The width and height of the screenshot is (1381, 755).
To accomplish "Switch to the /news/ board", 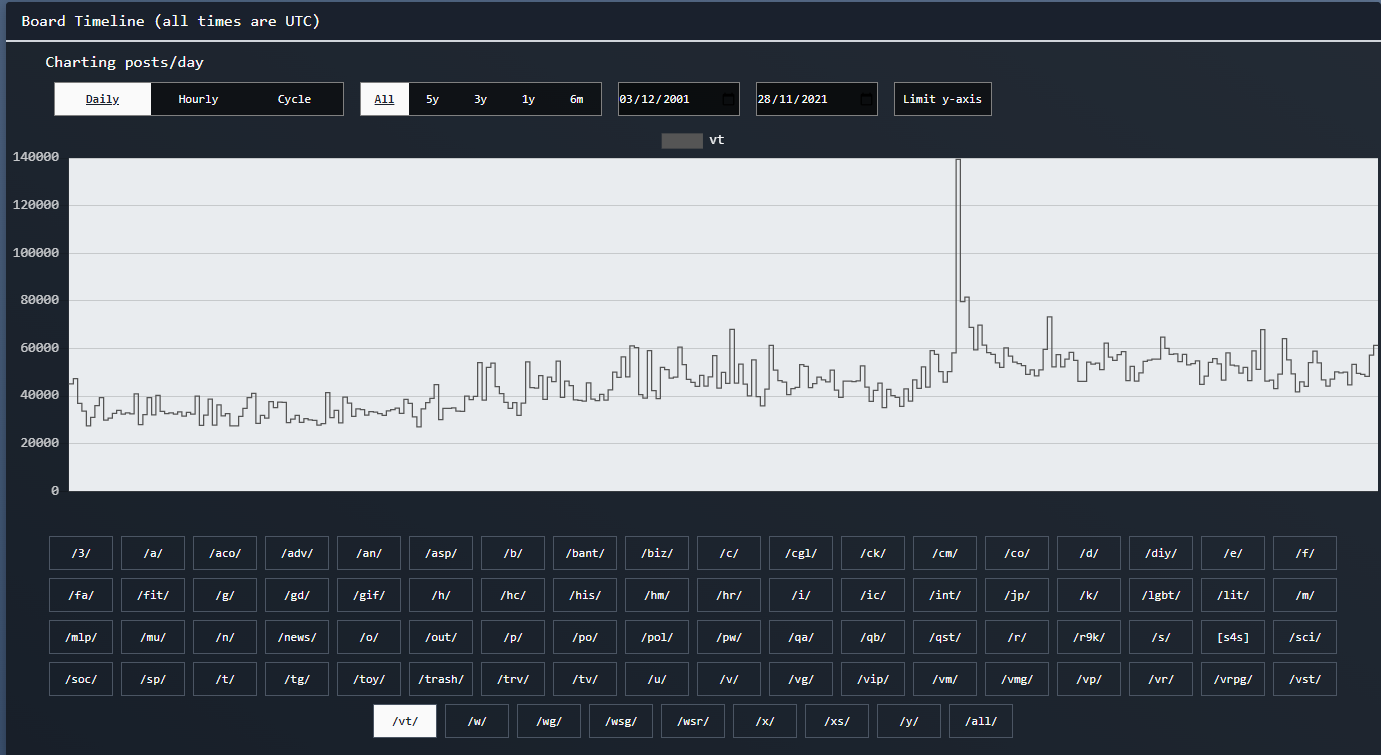I will (x=297, y=637).
